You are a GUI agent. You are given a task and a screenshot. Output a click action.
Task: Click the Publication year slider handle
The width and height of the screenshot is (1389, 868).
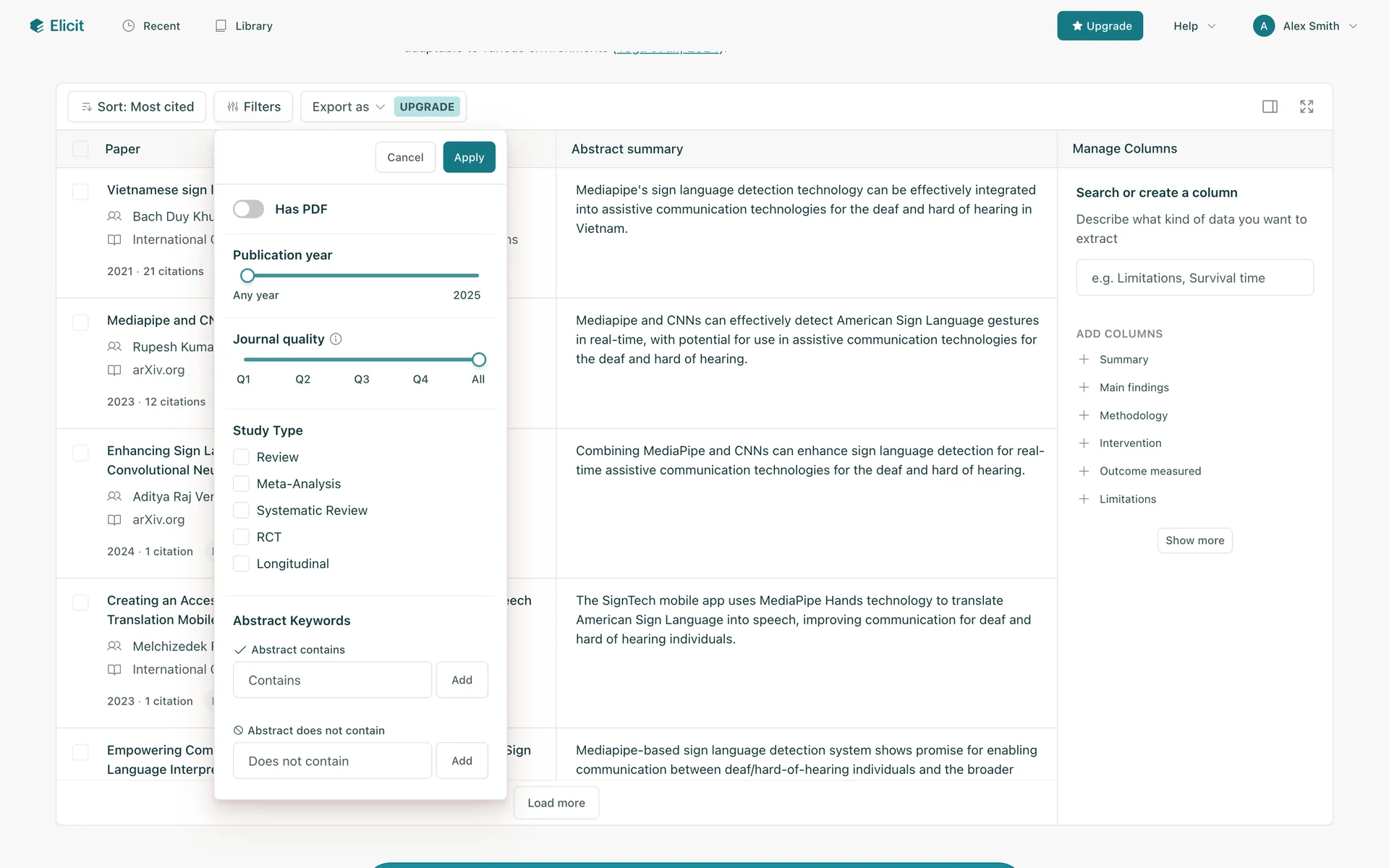[x=247, y=276]
